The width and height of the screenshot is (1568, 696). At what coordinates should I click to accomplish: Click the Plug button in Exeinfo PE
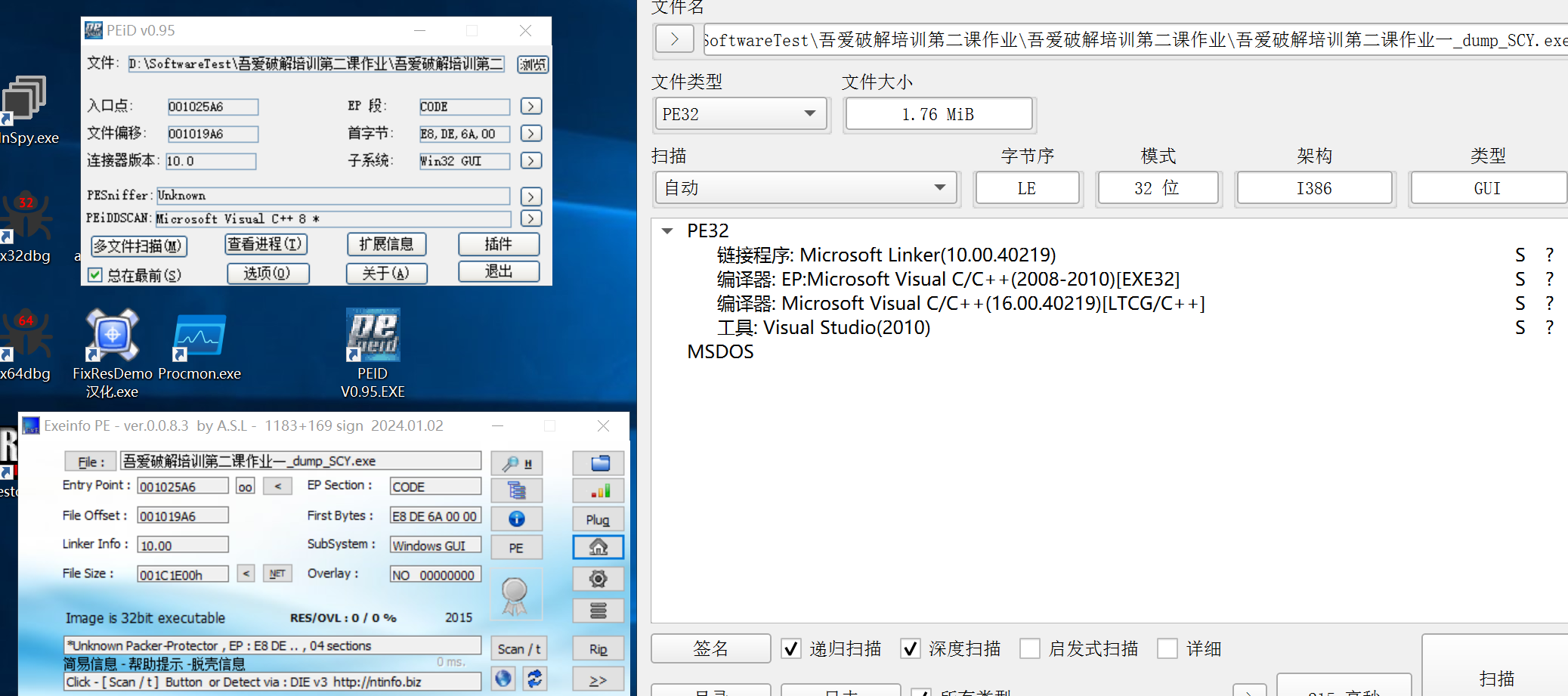(x=598, y=519)
